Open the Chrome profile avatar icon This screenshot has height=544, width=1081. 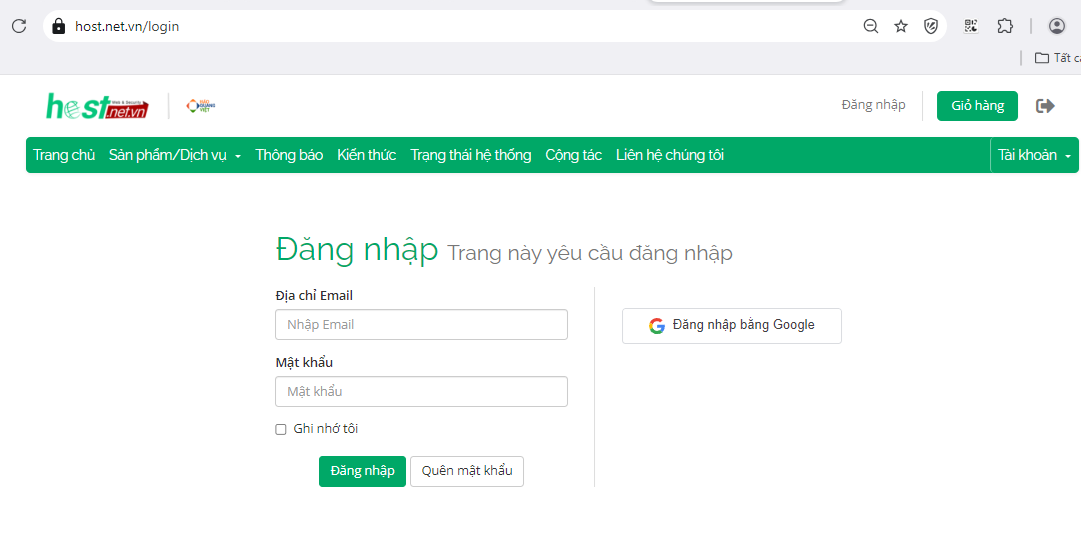1056,27
